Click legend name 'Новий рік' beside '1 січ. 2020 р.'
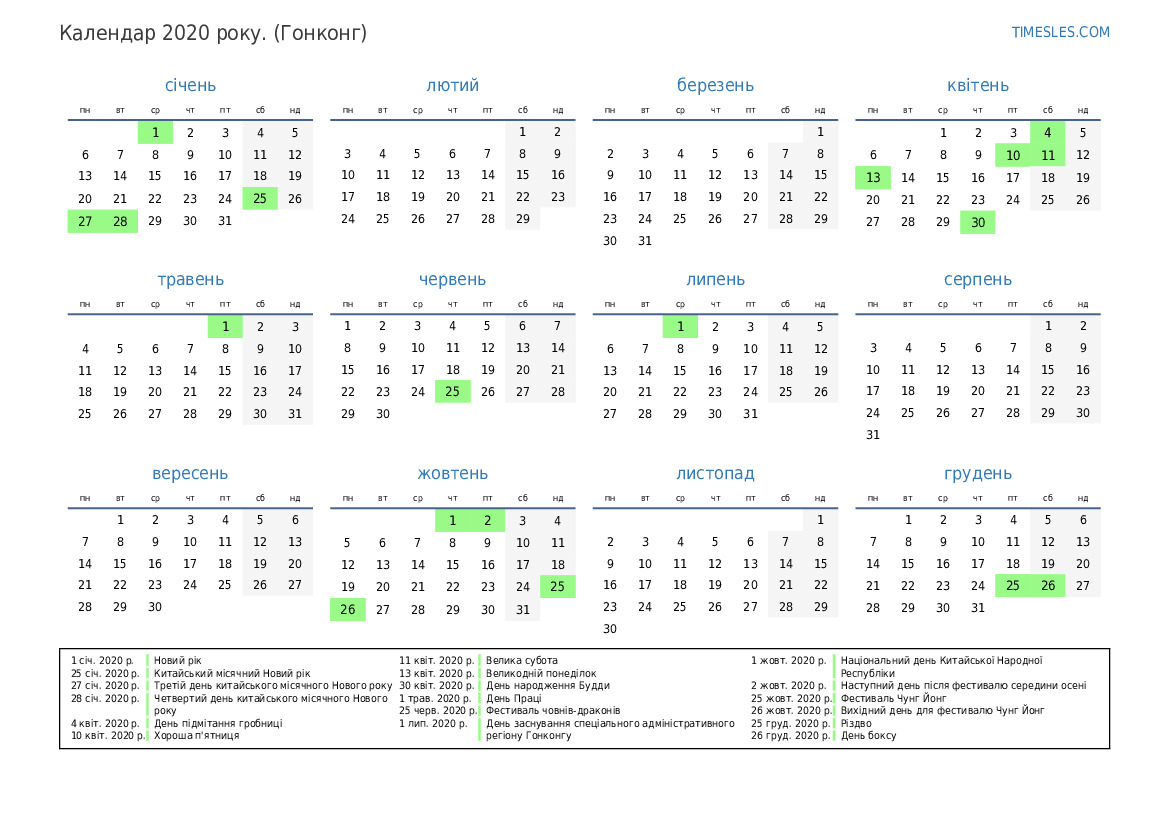 177,661
